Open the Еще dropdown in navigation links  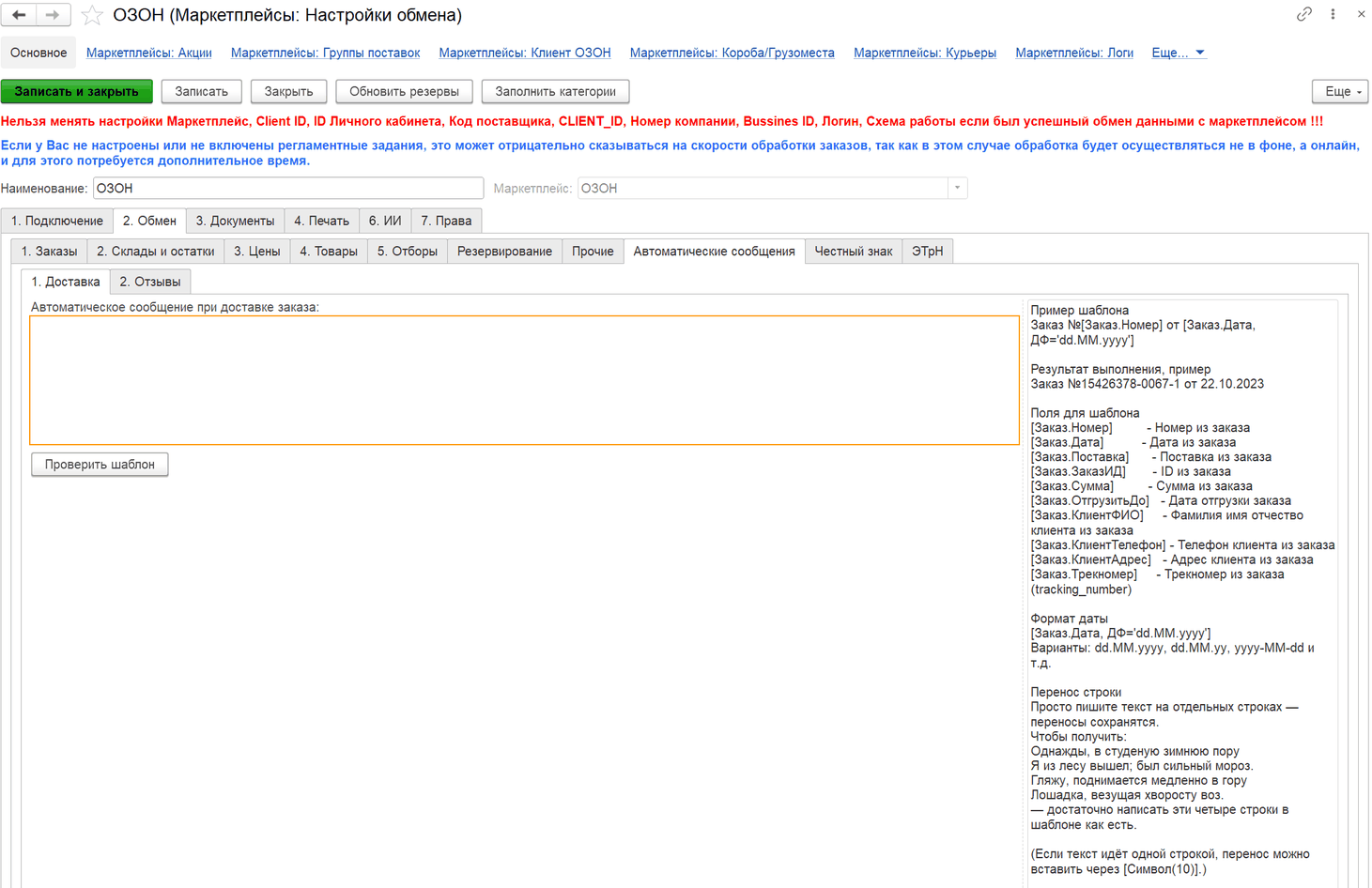coord(1178,53)
